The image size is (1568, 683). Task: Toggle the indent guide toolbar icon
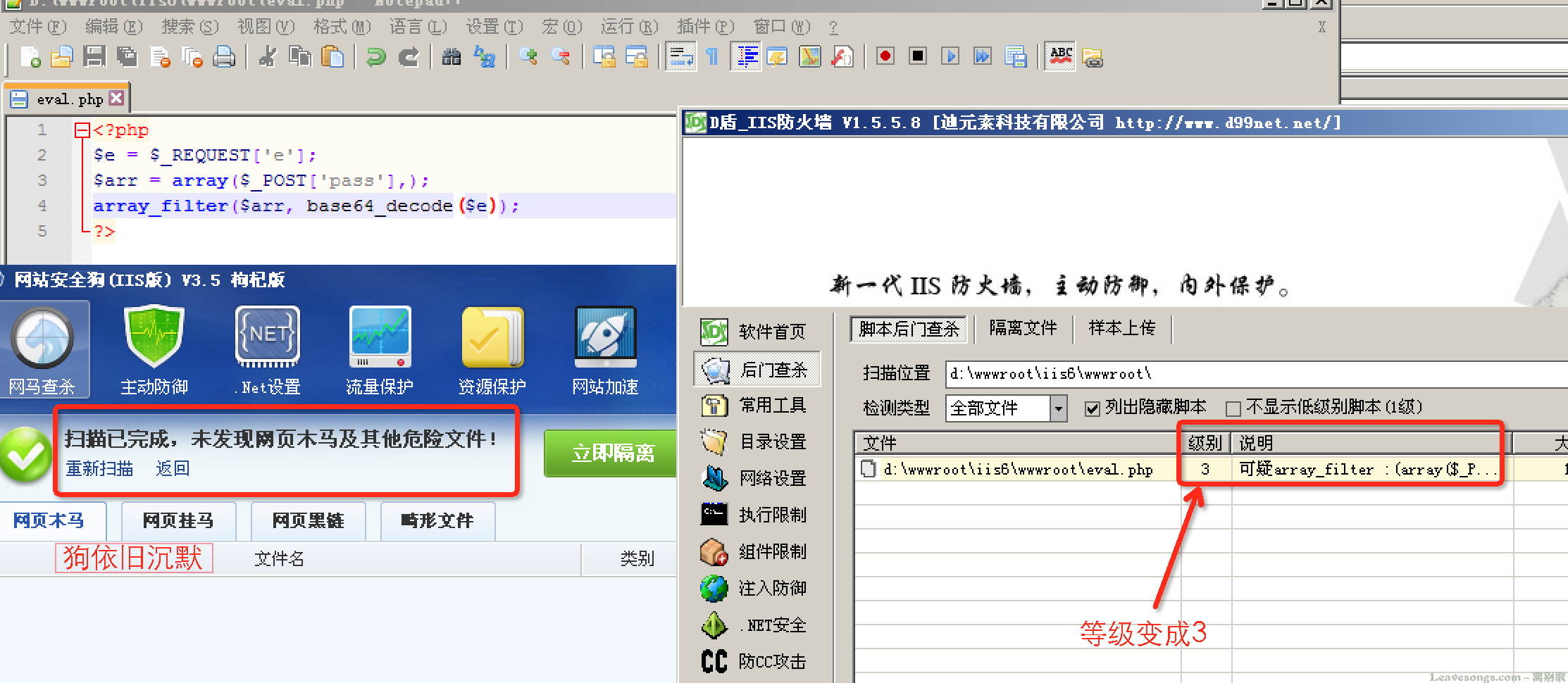pyautogui.click(x=746, y=56)
